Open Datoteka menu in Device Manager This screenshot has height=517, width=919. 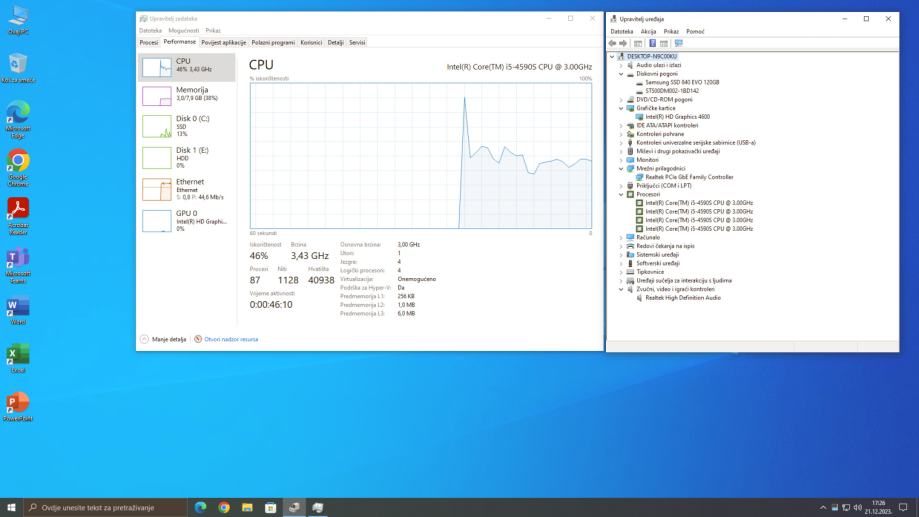622,32
